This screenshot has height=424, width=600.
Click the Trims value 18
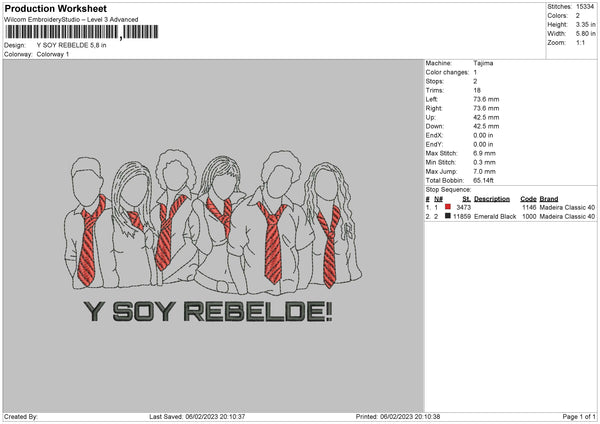pyautogui.click(x=477, y=90)
